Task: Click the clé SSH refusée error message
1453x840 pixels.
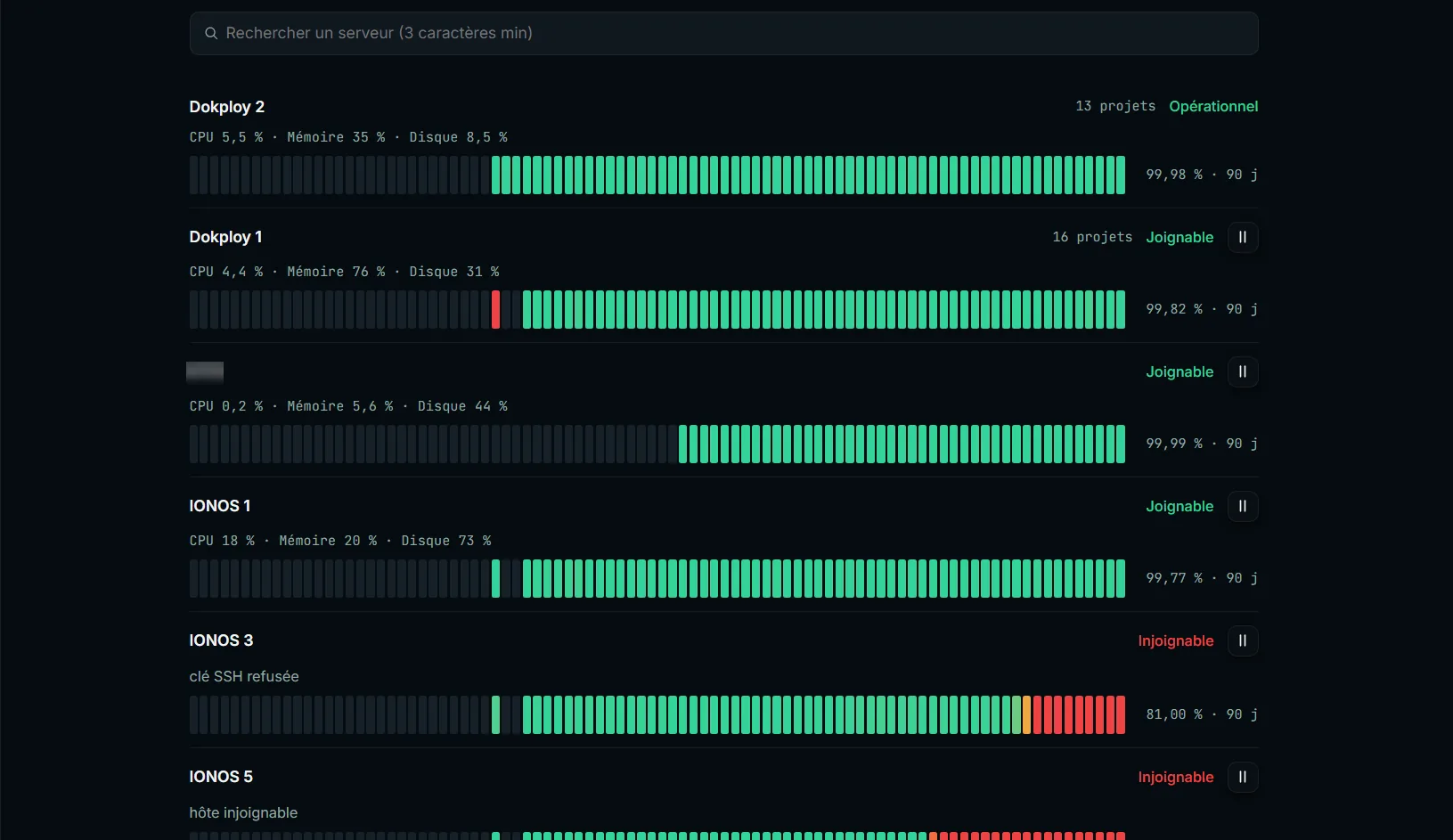Action: (x=244, y=676)
